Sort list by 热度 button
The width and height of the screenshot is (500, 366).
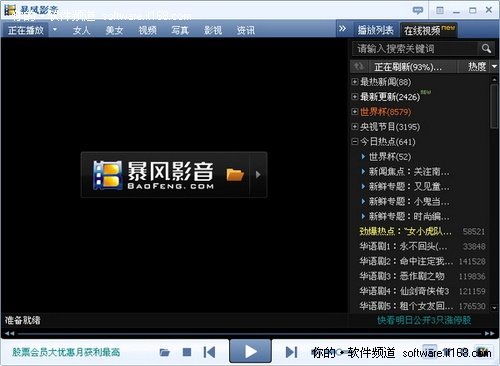click(477, 67)
